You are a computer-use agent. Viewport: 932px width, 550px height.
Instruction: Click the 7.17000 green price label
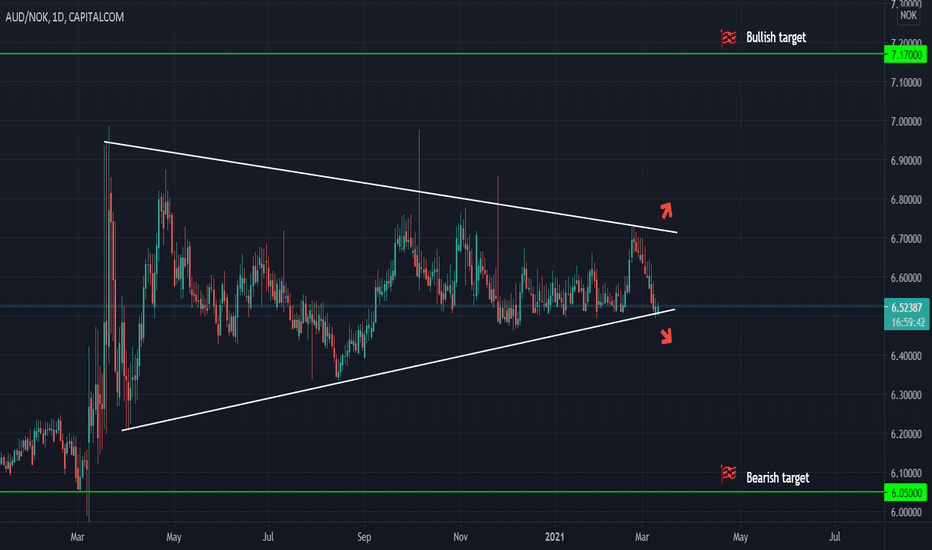[906, 55]
